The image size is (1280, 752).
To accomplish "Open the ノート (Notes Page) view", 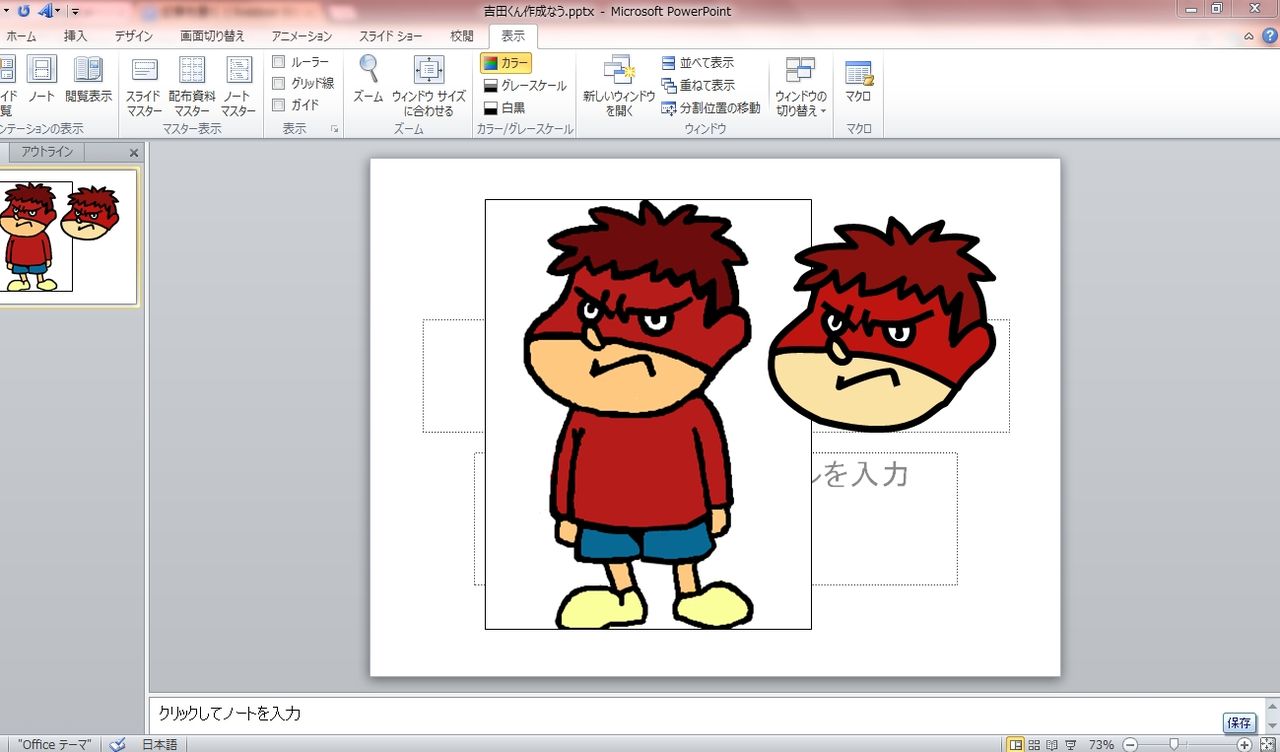I will tap(41, 79).
